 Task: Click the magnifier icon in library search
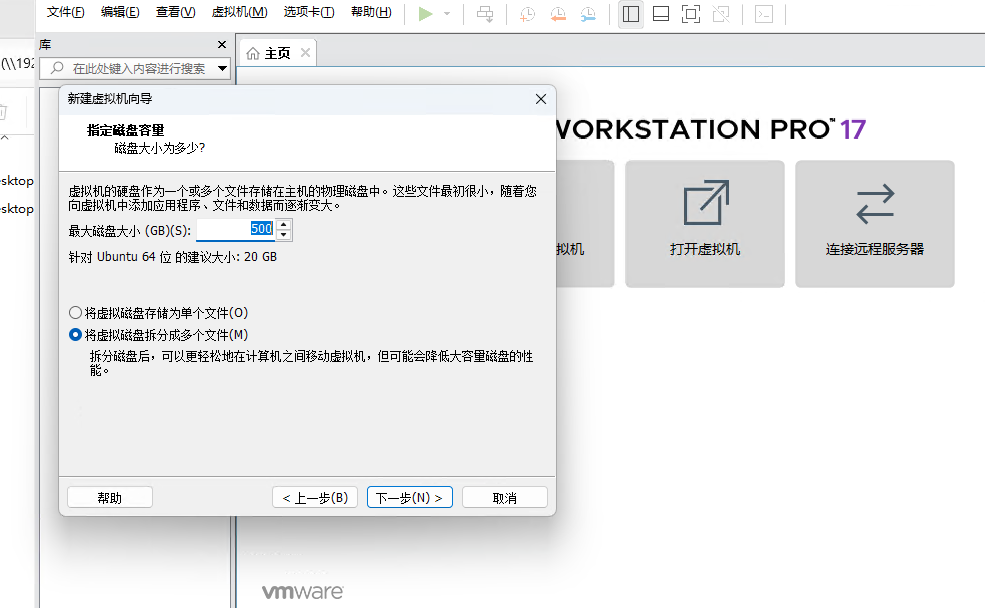pyautogui.click(x=57, y=68)
